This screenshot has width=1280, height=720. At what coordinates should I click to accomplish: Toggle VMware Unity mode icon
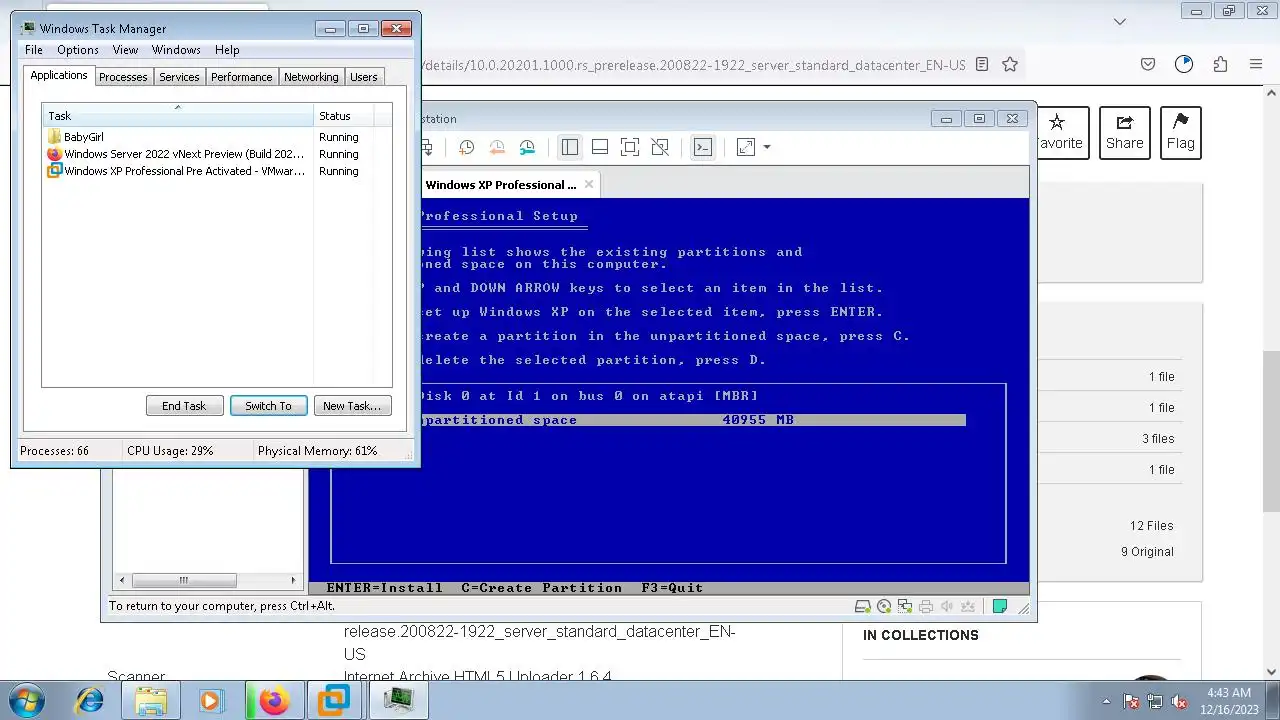[x=660, y=148]
